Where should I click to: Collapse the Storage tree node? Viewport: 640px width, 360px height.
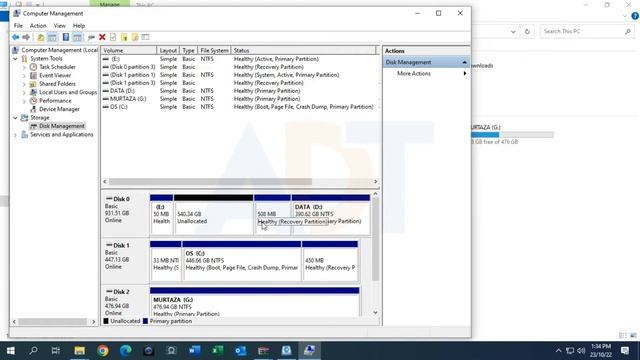pyautogui.click(x=16, y=118)
